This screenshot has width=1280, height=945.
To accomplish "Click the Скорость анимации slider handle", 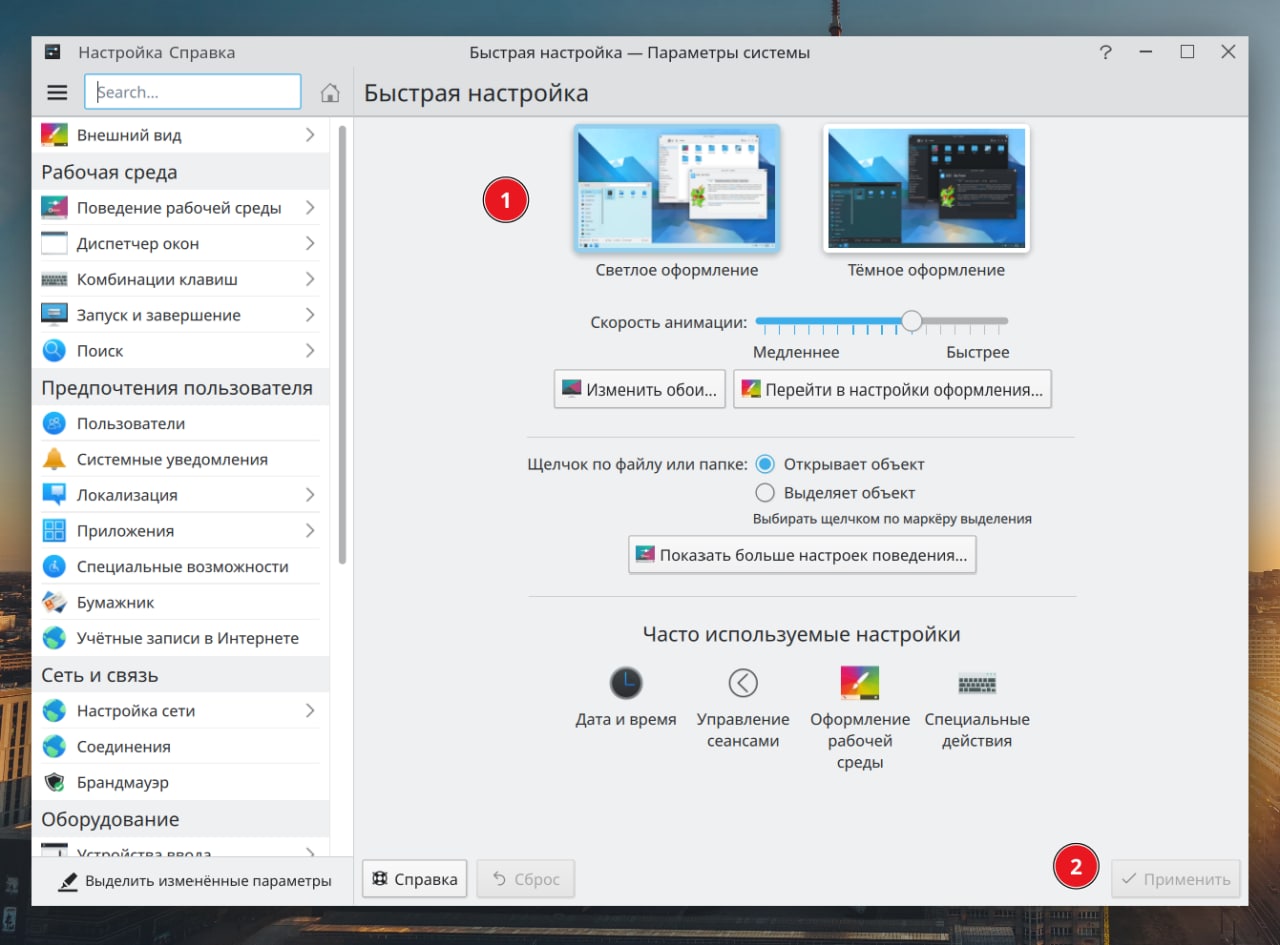I will click(x=911, y=321).
